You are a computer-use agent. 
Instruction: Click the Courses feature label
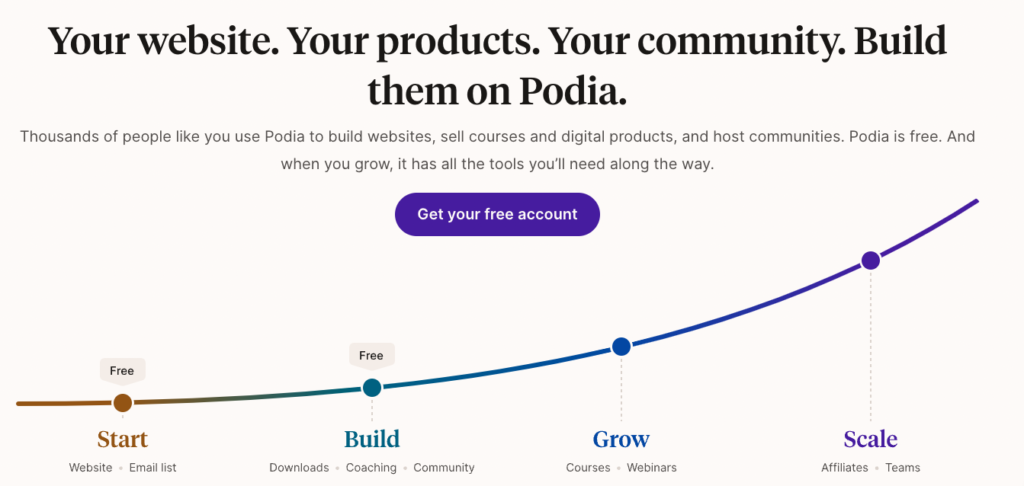[x=588, y=468]
